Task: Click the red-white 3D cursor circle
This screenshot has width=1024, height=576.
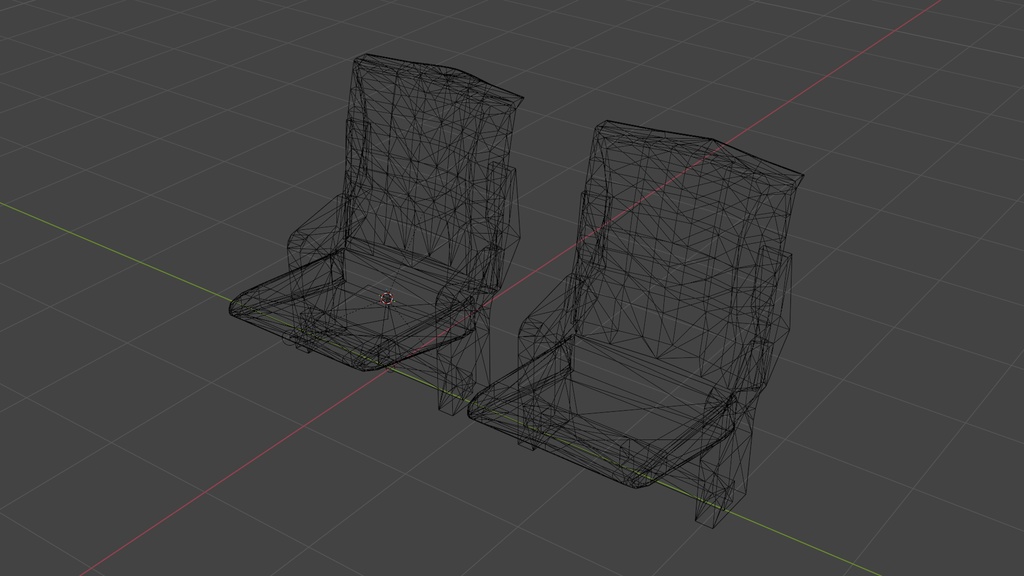Action: point(387,299)
